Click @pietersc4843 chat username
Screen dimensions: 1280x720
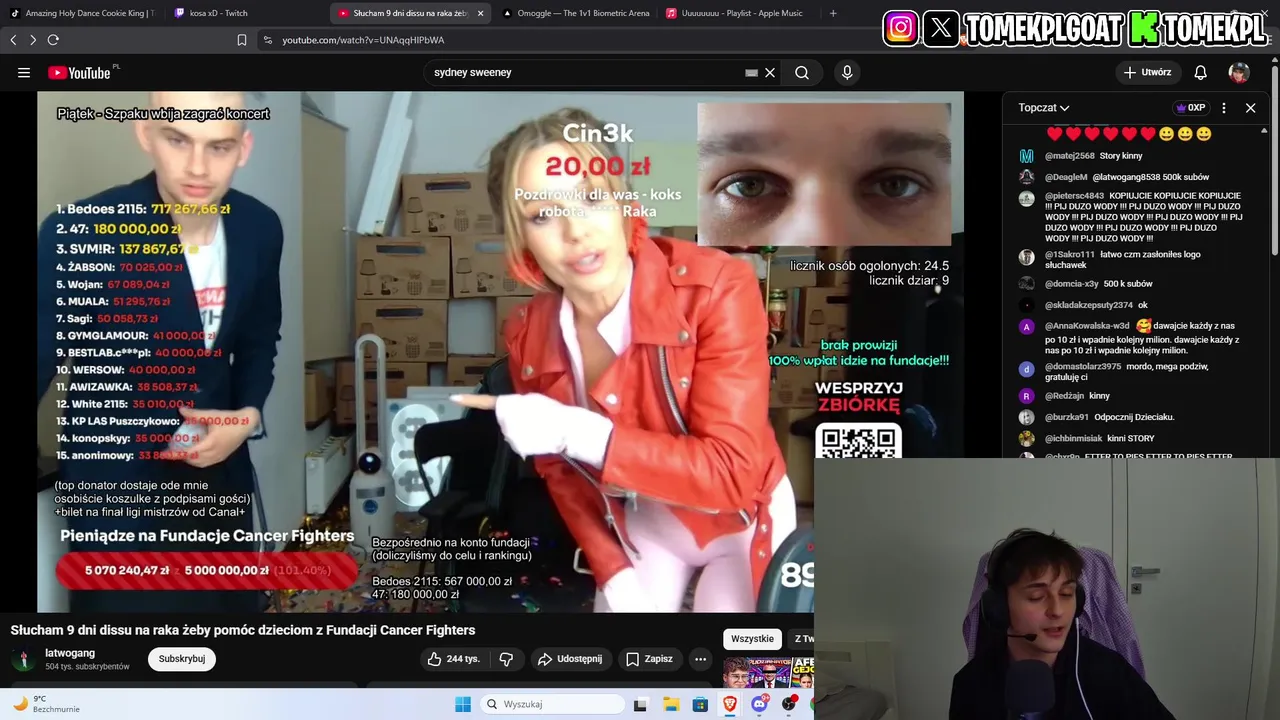coord(1075,196)
